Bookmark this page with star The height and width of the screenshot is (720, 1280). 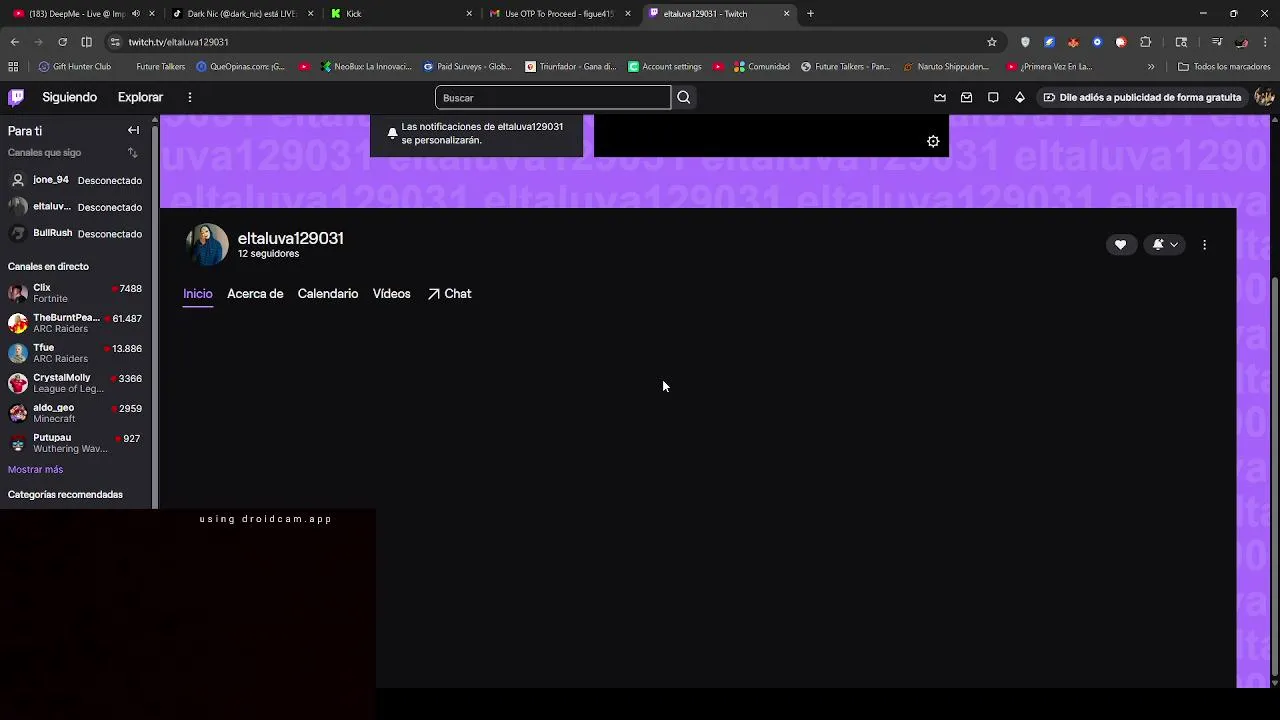pyautogui.click(x=992, y=42)
